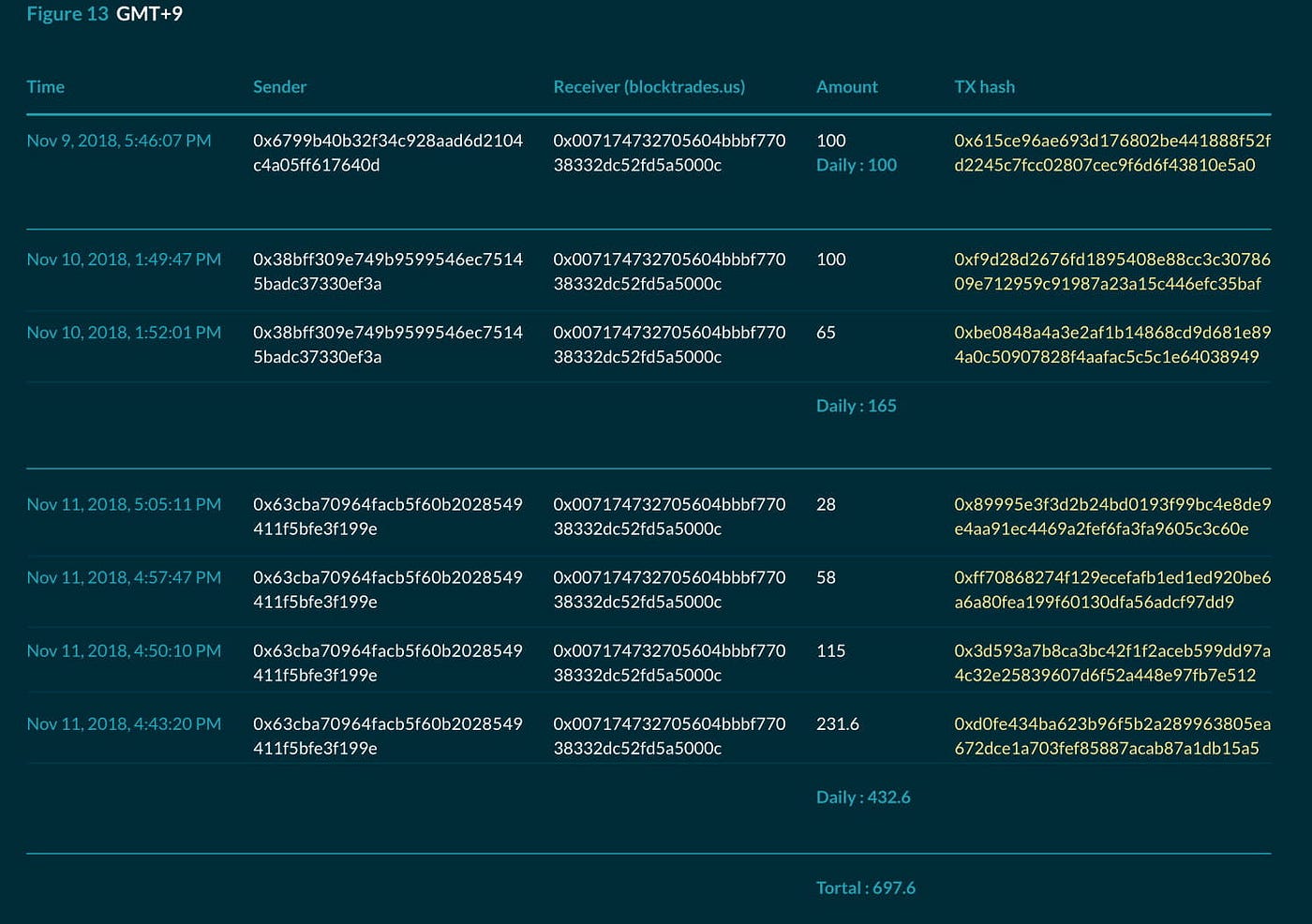Click receiver address in the 5:05:11 PM row
The height and width of the screenshot is (924, 1312).
(669, 516)
